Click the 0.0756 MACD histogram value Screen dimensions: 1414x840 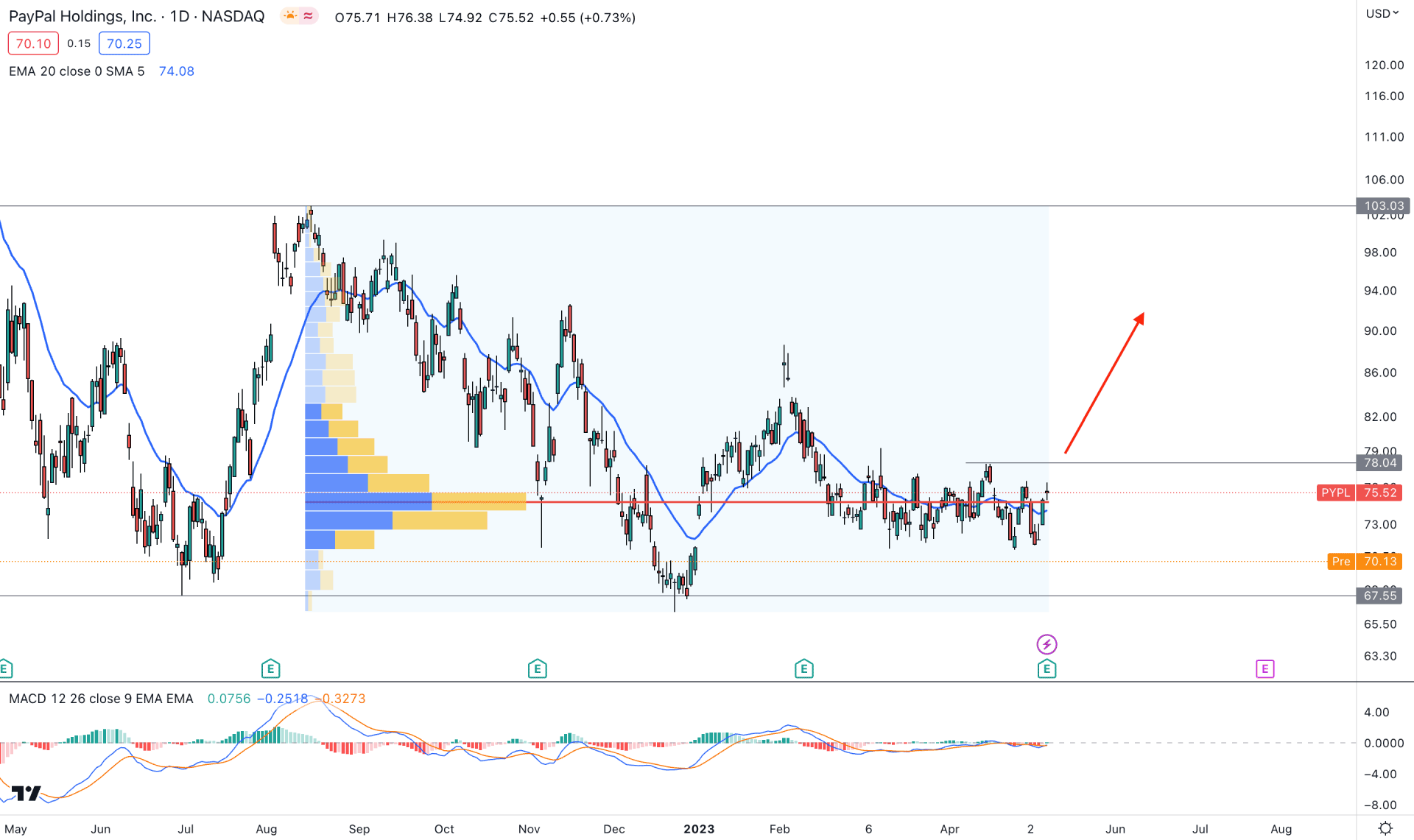click(229, 699)
